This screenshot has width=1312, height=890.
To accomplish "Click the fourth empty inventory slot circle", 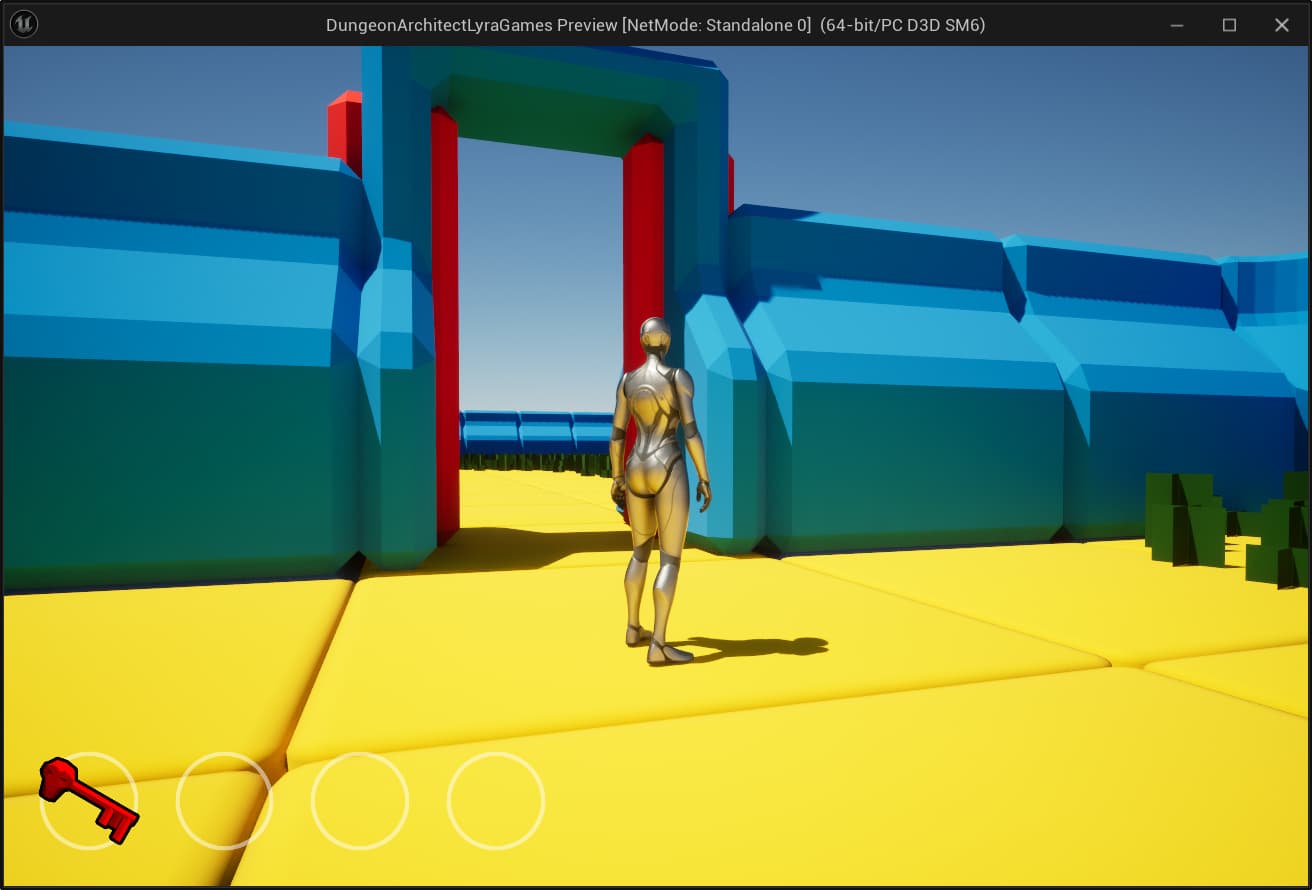I will pyautogui.click(x=496, y=801).
